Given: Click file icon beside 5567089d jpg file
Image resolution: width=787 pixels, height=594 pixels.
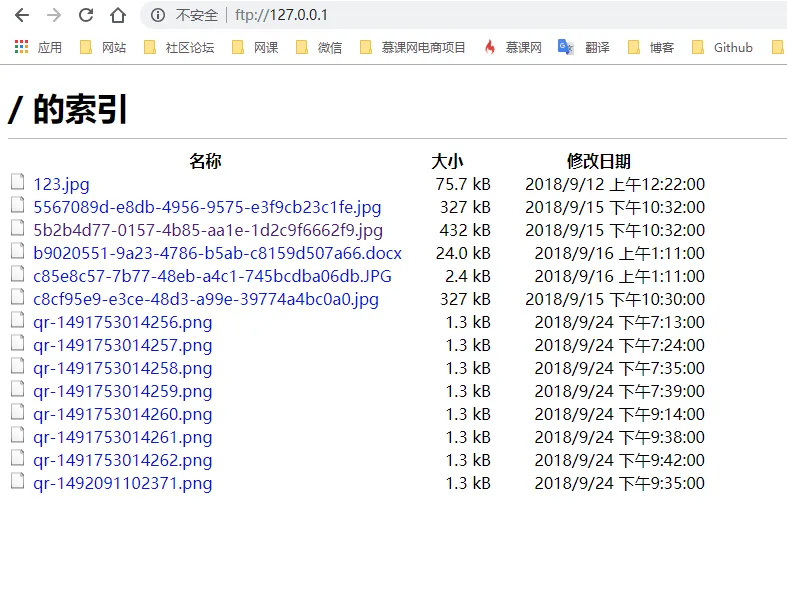Looking at the screenshot, I should (18, 205).
